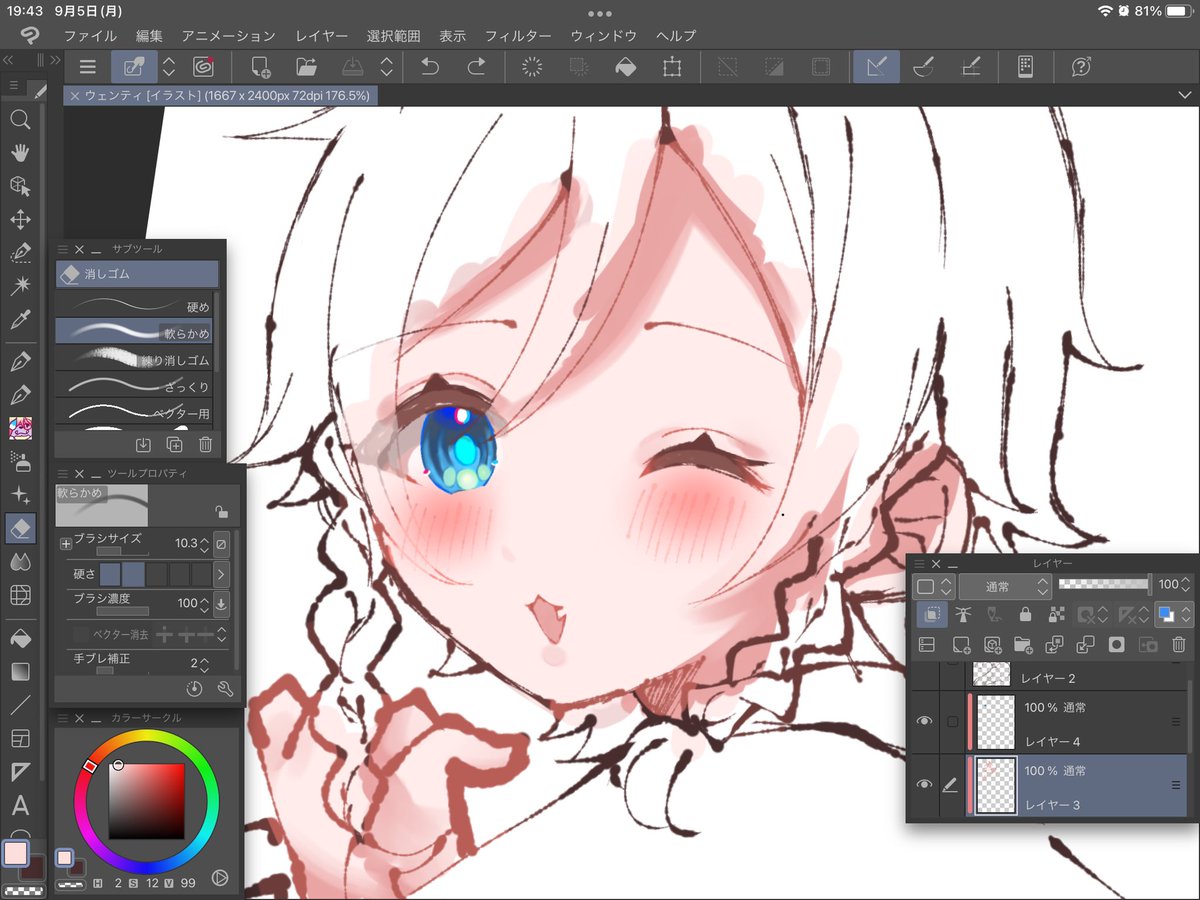Create new layer folder in Layer panel
Screen dimensions: 1200x900
coord(1023,645)
